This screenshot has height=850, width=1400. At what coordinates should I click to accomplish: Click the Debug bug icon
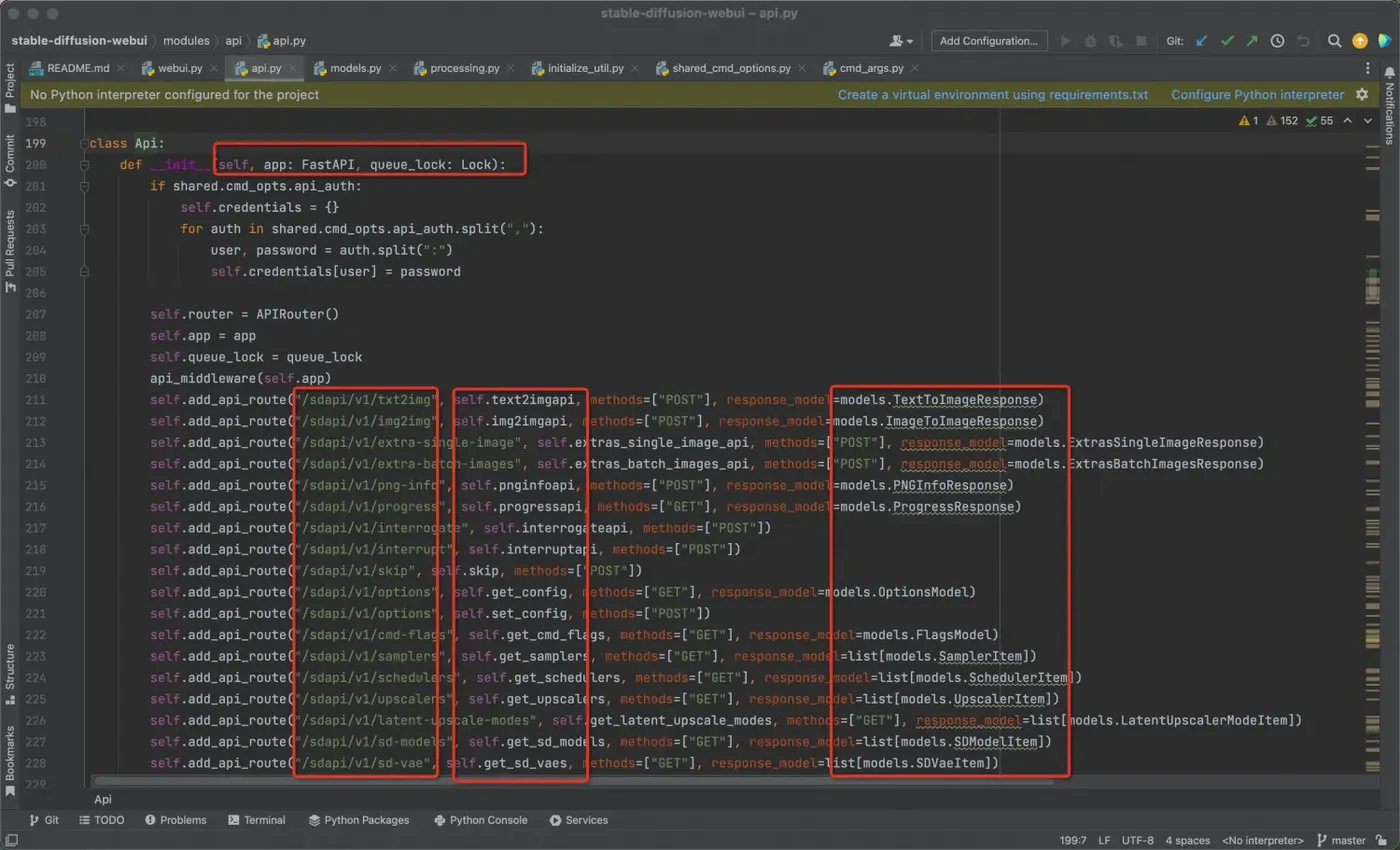(x=1091, y=41)
